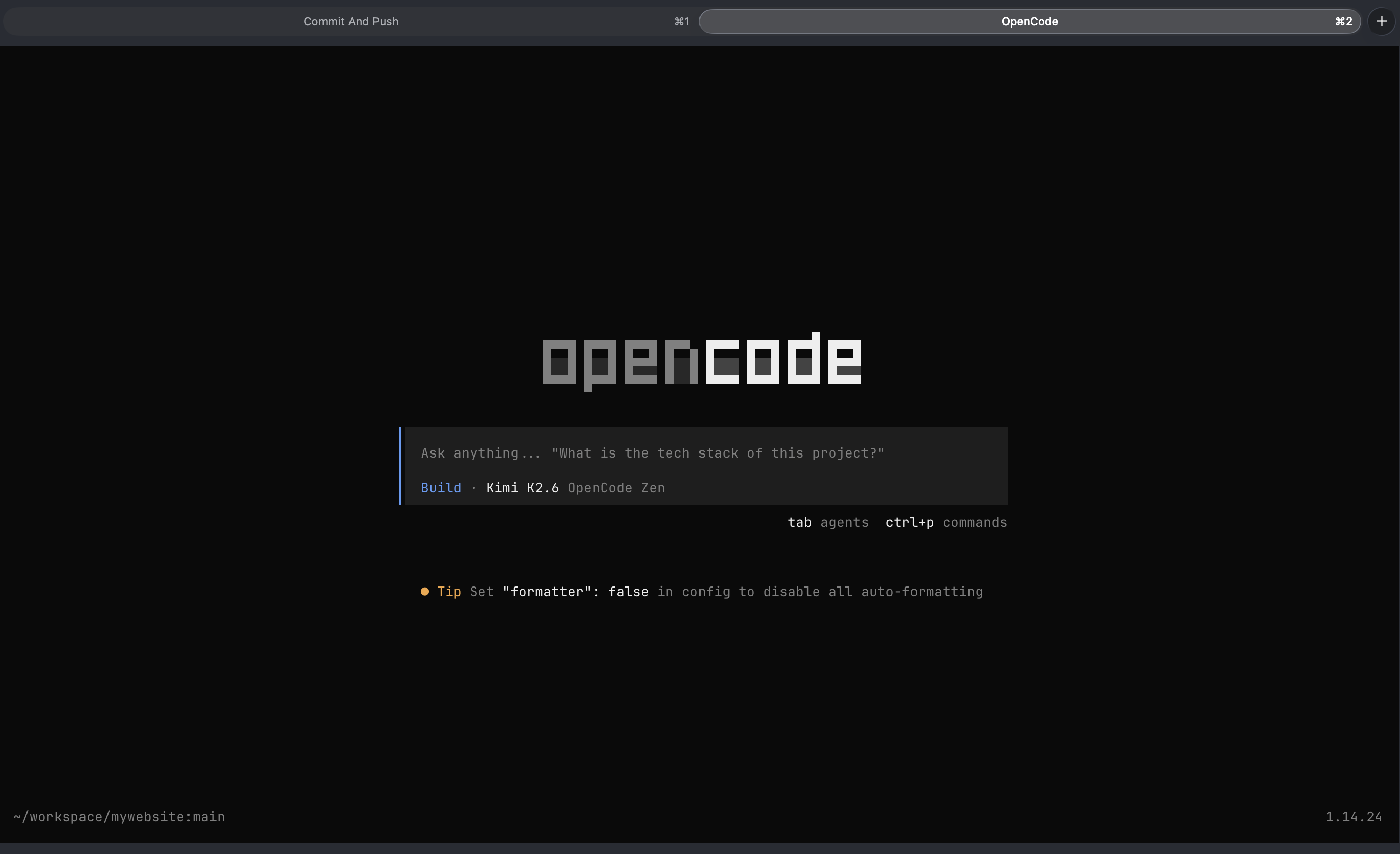
Task: Click the orange Tip label
Action: point(449,592)
